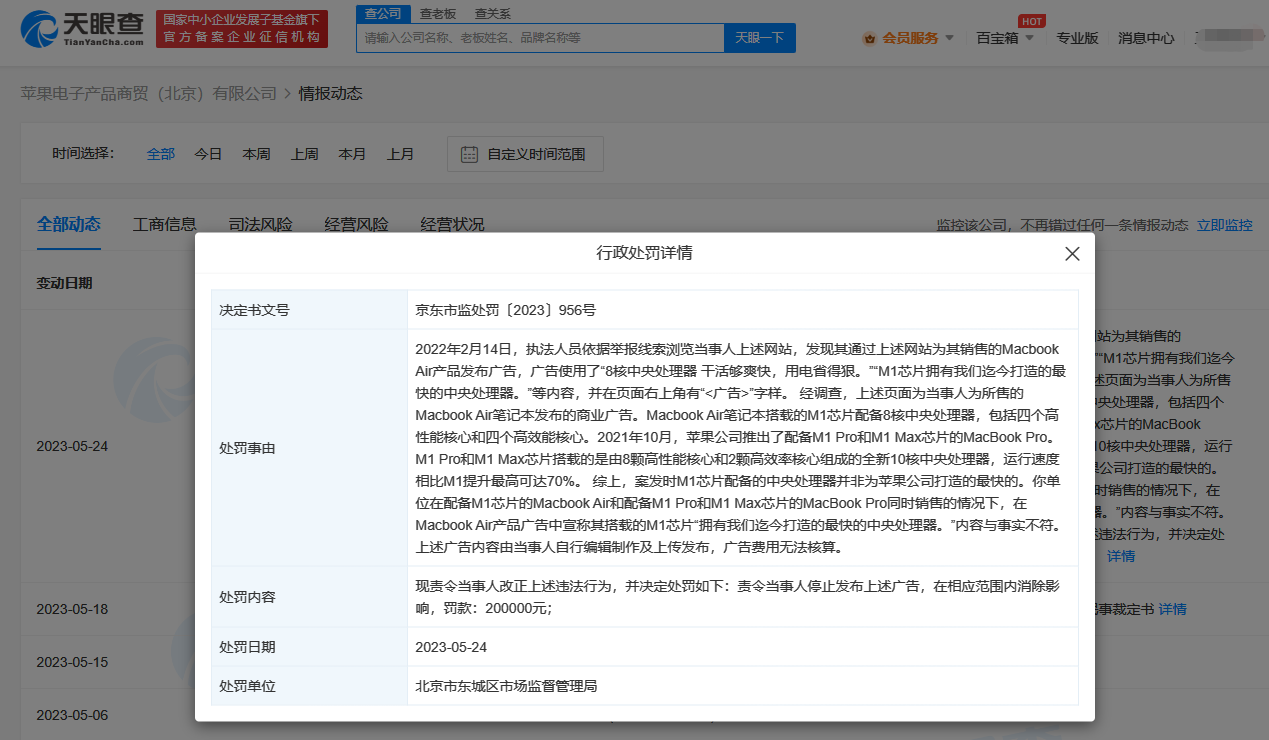This screenshot has width=1269, height=740.
Task: Click the 决定书文号 label cell
Action: coord(309,310)
